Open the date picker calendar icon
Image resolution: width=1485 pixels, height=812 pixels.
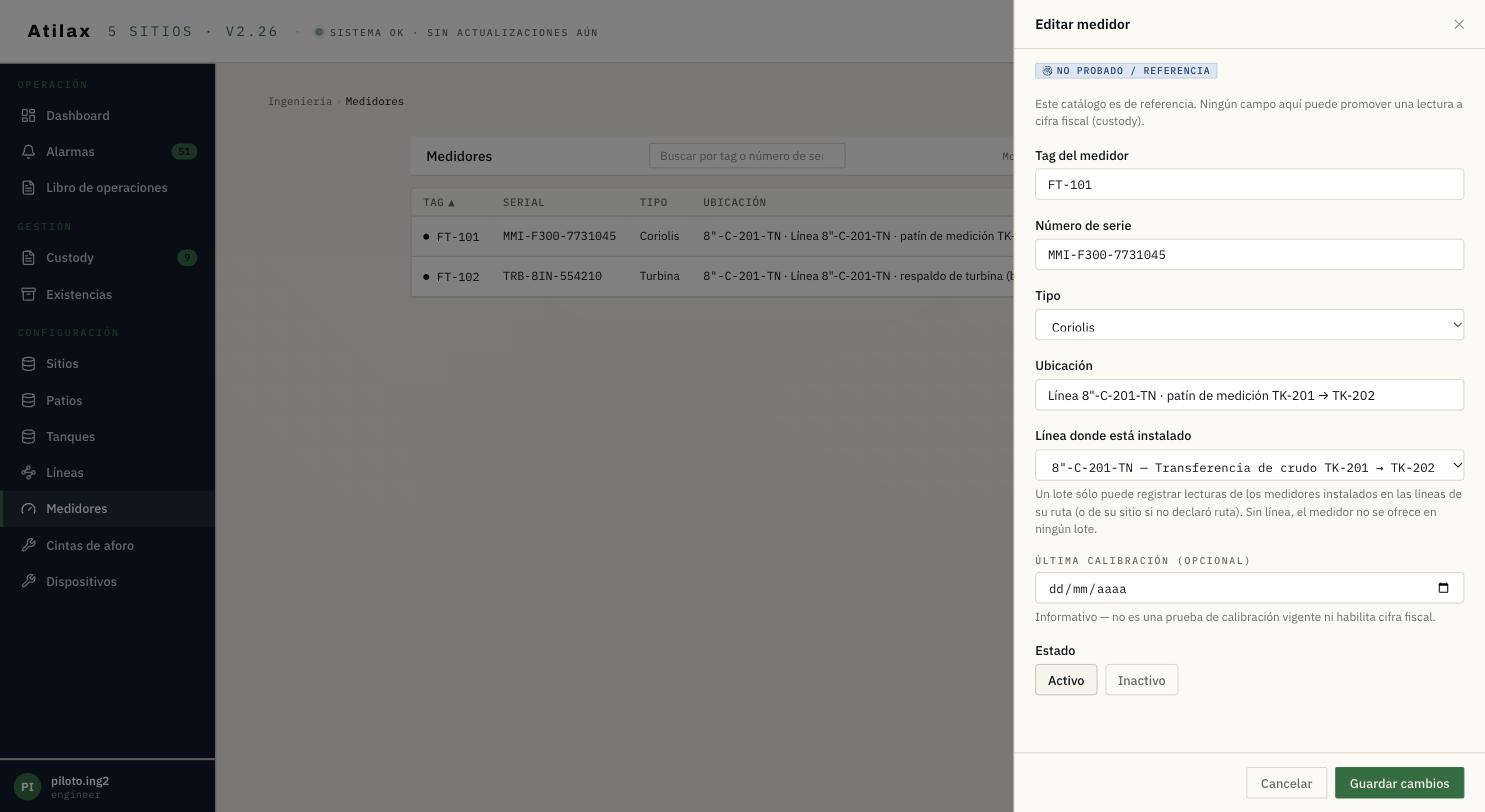tap(1443, 588)
